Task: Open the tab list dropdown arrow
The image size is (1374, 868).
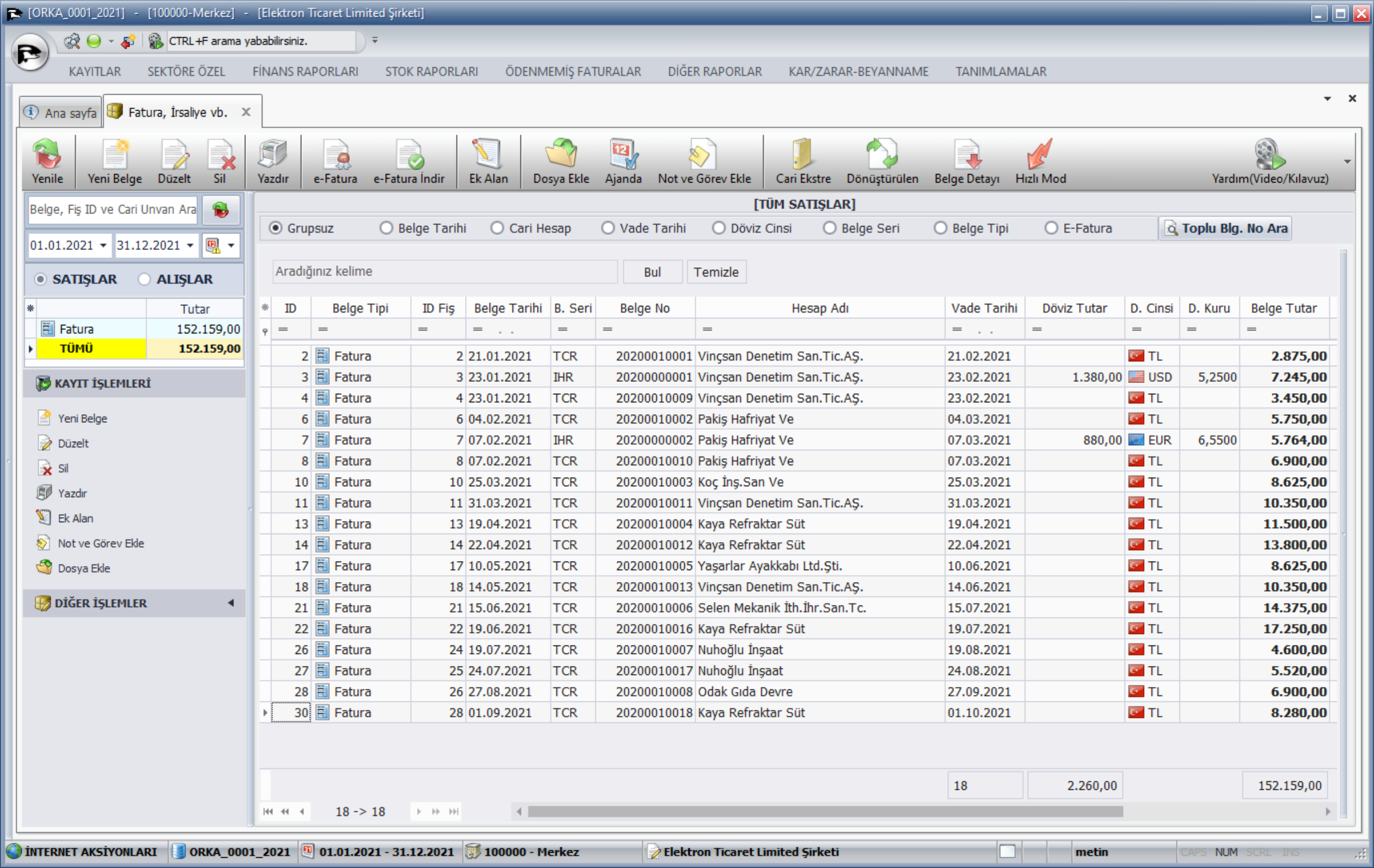Action: 1328,99
